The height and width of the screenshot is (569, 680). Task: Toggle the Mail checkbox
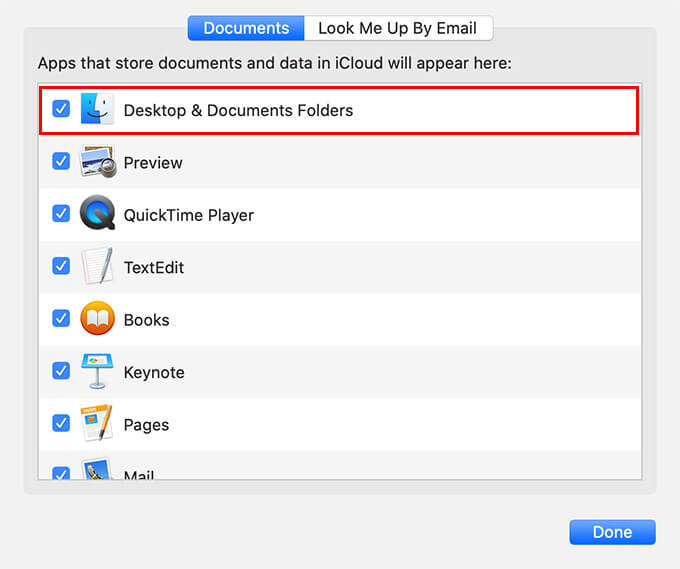(x=61, y=473)
